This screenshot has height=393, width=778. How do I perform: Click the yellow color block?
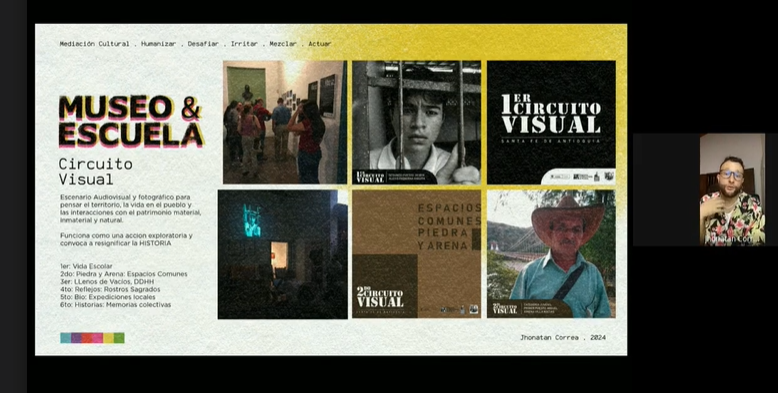(108, 338)
